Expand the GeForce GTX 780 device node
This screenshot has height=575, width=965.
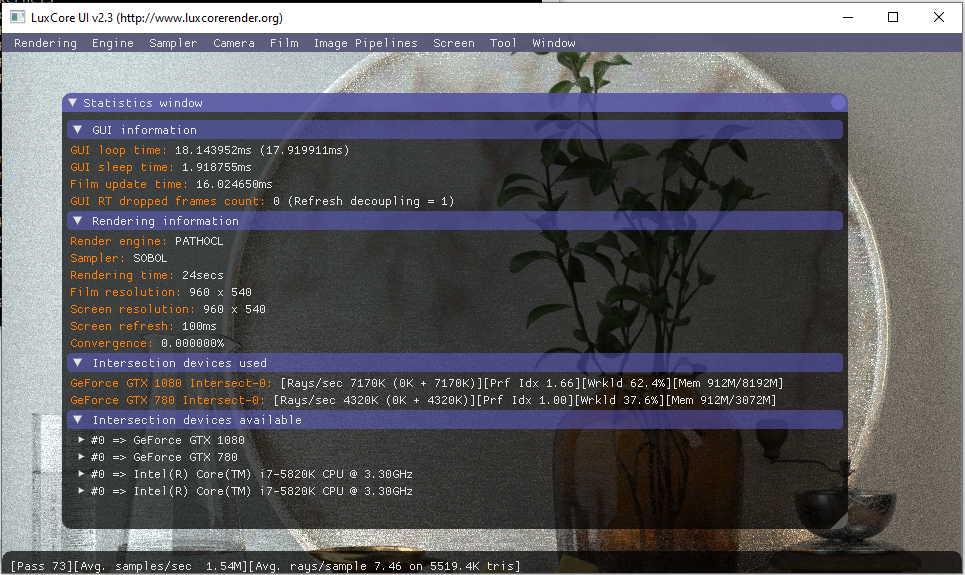point(82,457)
